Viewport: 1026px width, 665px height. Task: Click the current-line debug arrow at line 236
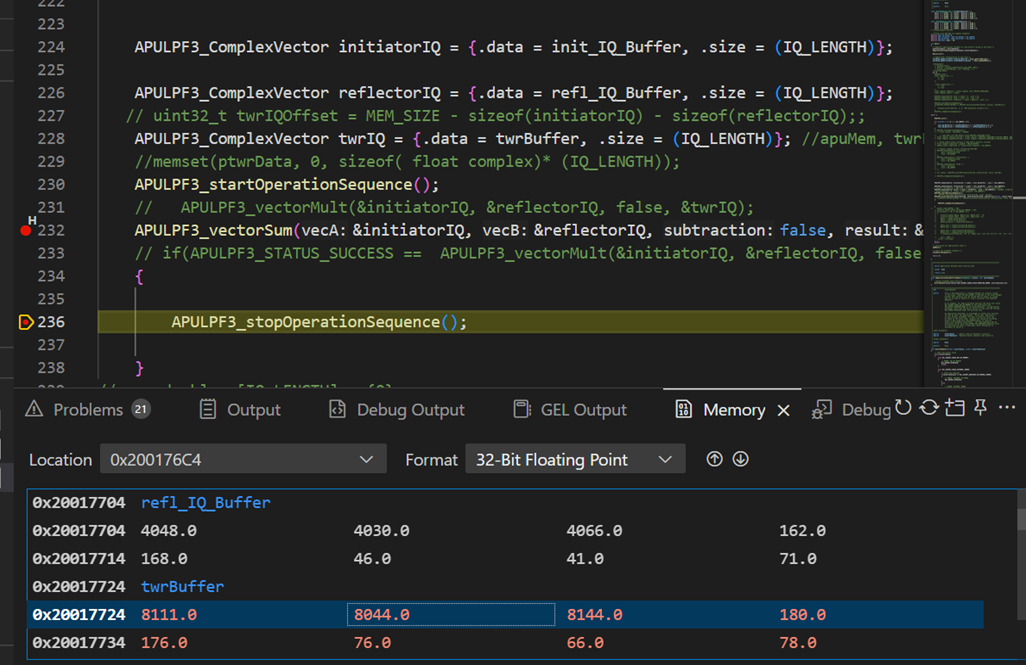pos(25,322)
